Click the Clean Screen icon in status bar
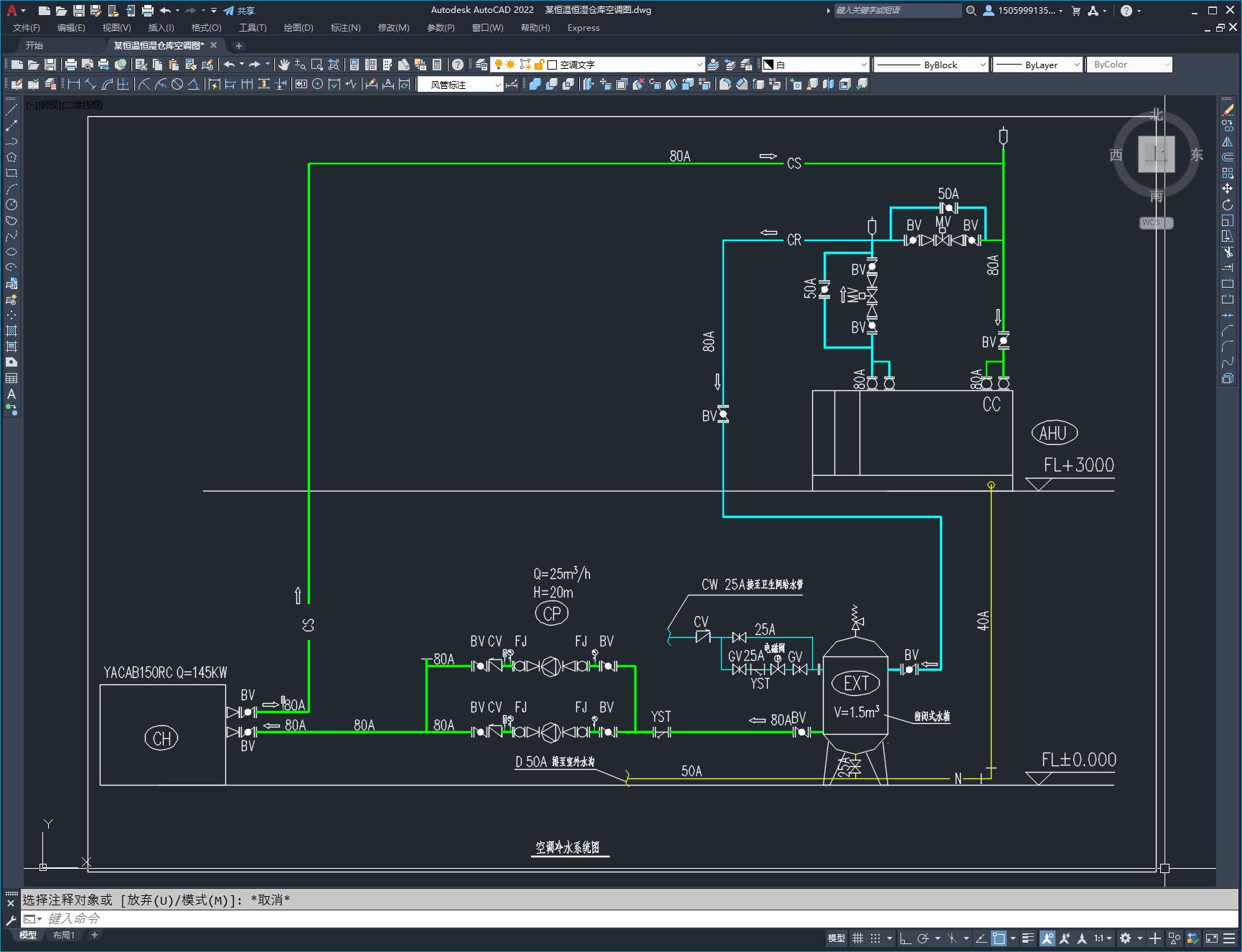The height and width of the screenshot is (952, 1242). (1211, 938)
